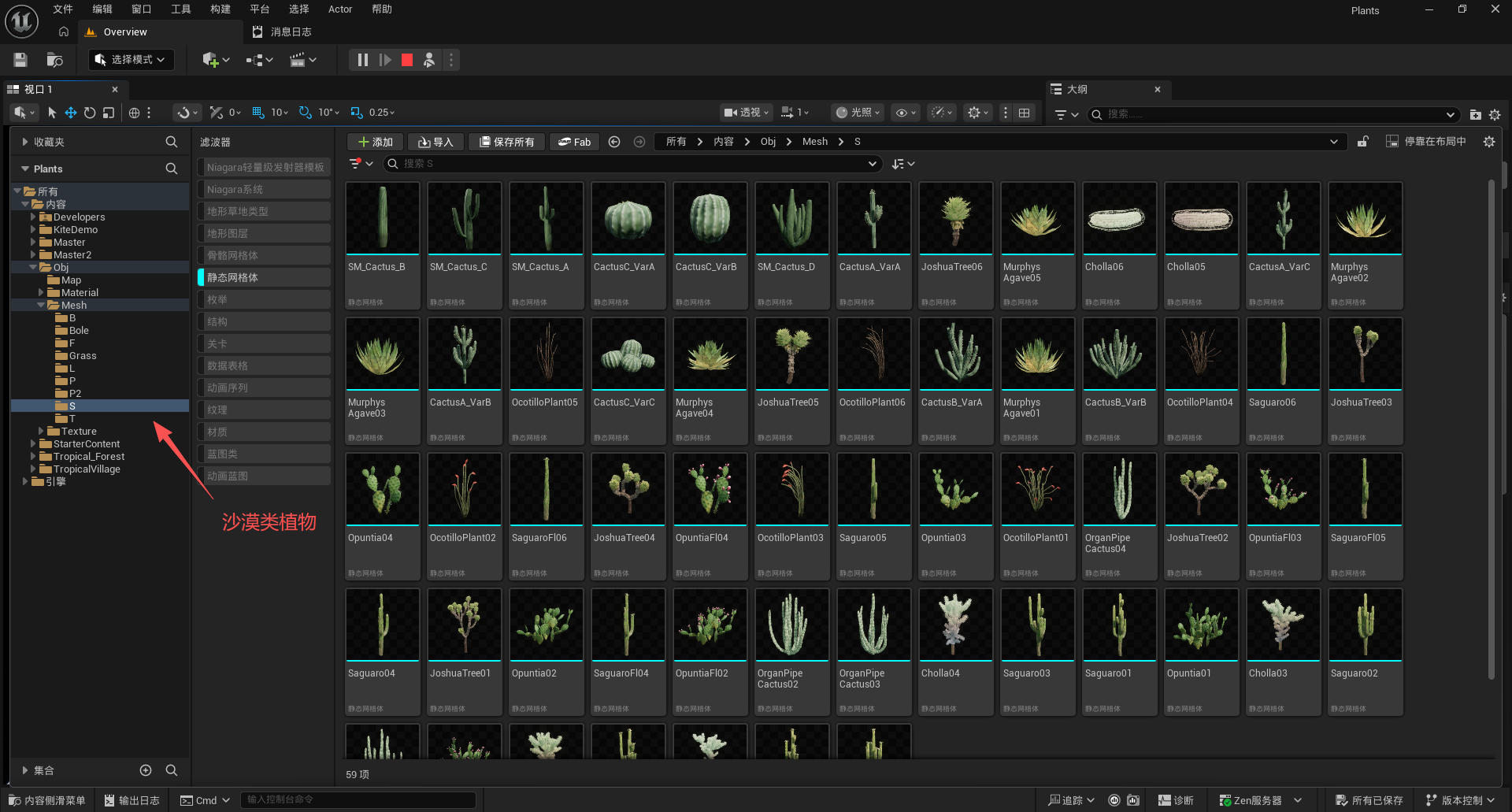Viewport: 1512px width, 812px height.
Task: Toggle the 静态网格体 filter
Action: point(264,277)
